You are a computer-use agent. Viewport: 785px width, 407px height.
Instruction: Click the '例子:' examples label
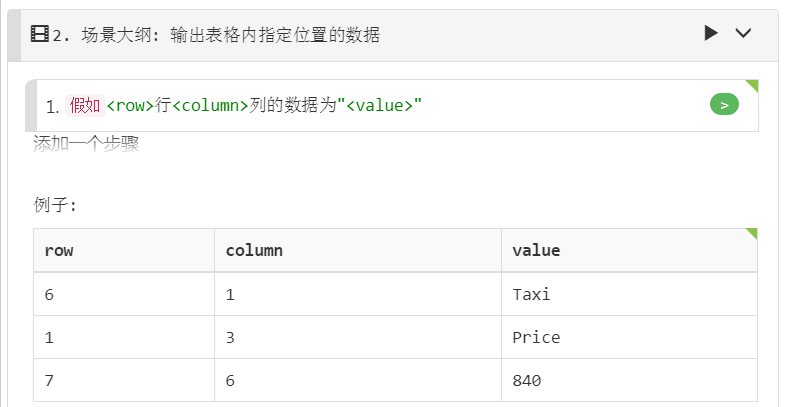[x=55, y=205]
